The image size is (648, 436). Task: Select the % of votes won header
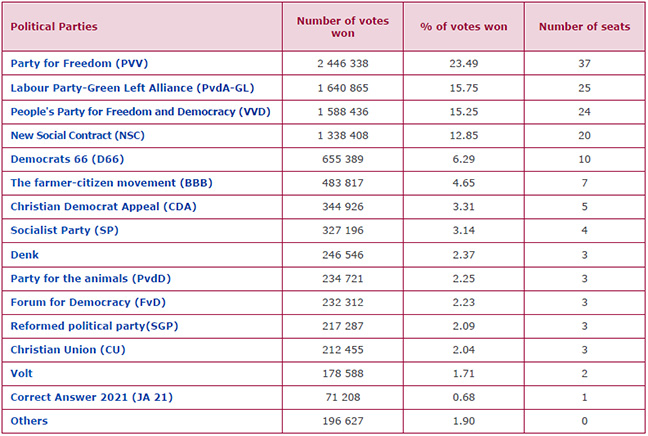(x=464, y=27)
